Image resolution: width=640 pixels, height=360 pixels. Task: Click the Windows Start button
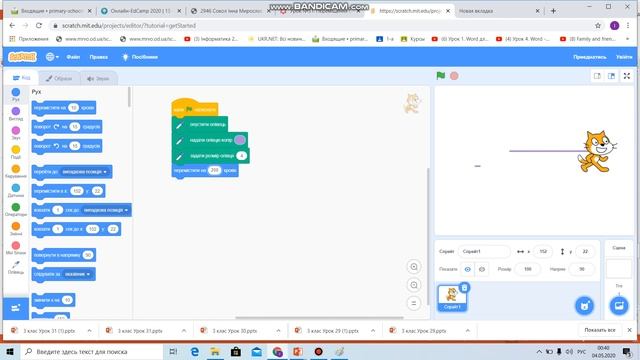click(x=10, y=351)
